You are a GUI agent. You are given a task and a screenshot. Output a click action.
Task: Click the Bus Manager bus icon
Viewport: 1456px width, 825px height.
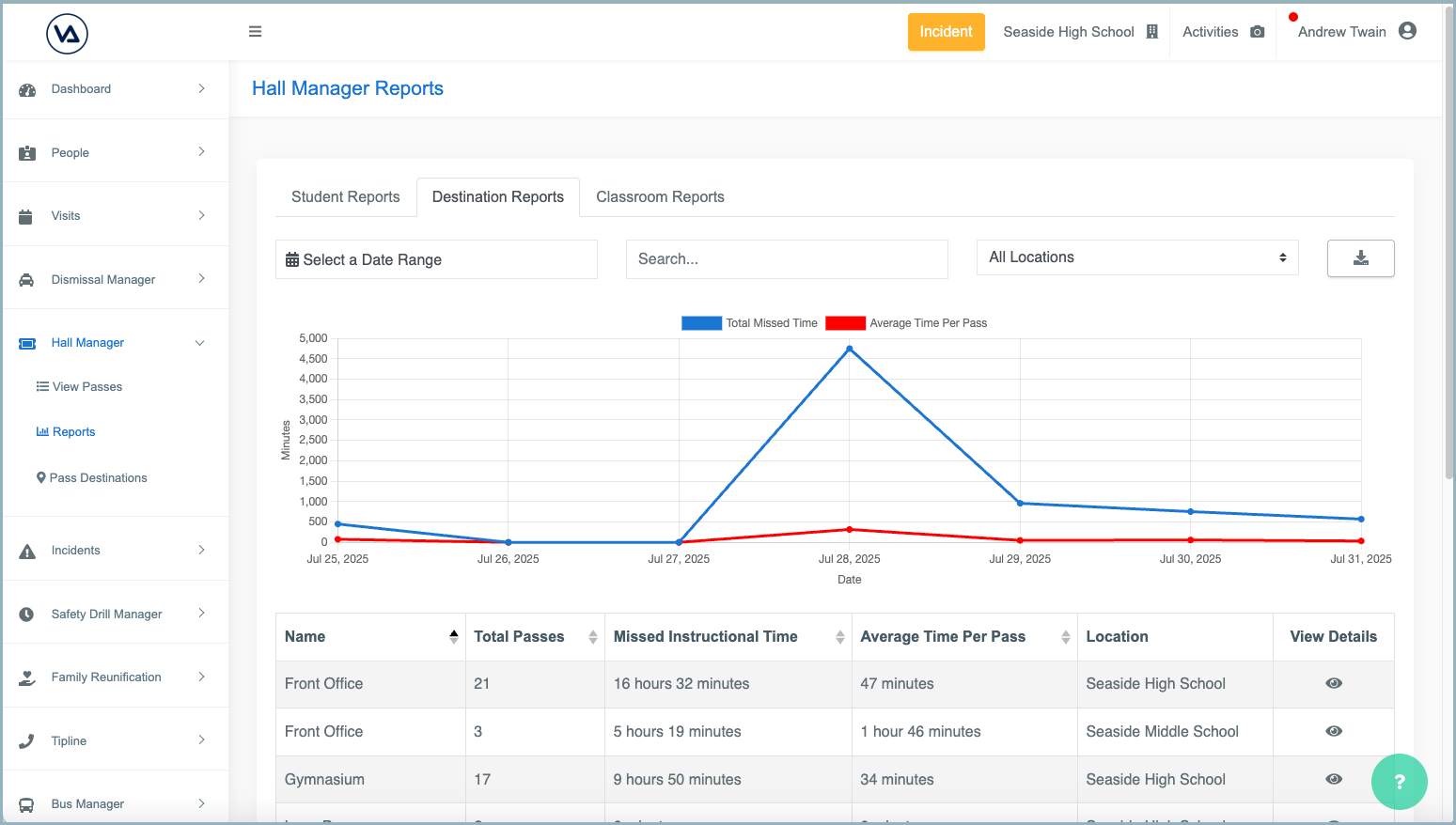pos(26,804)
